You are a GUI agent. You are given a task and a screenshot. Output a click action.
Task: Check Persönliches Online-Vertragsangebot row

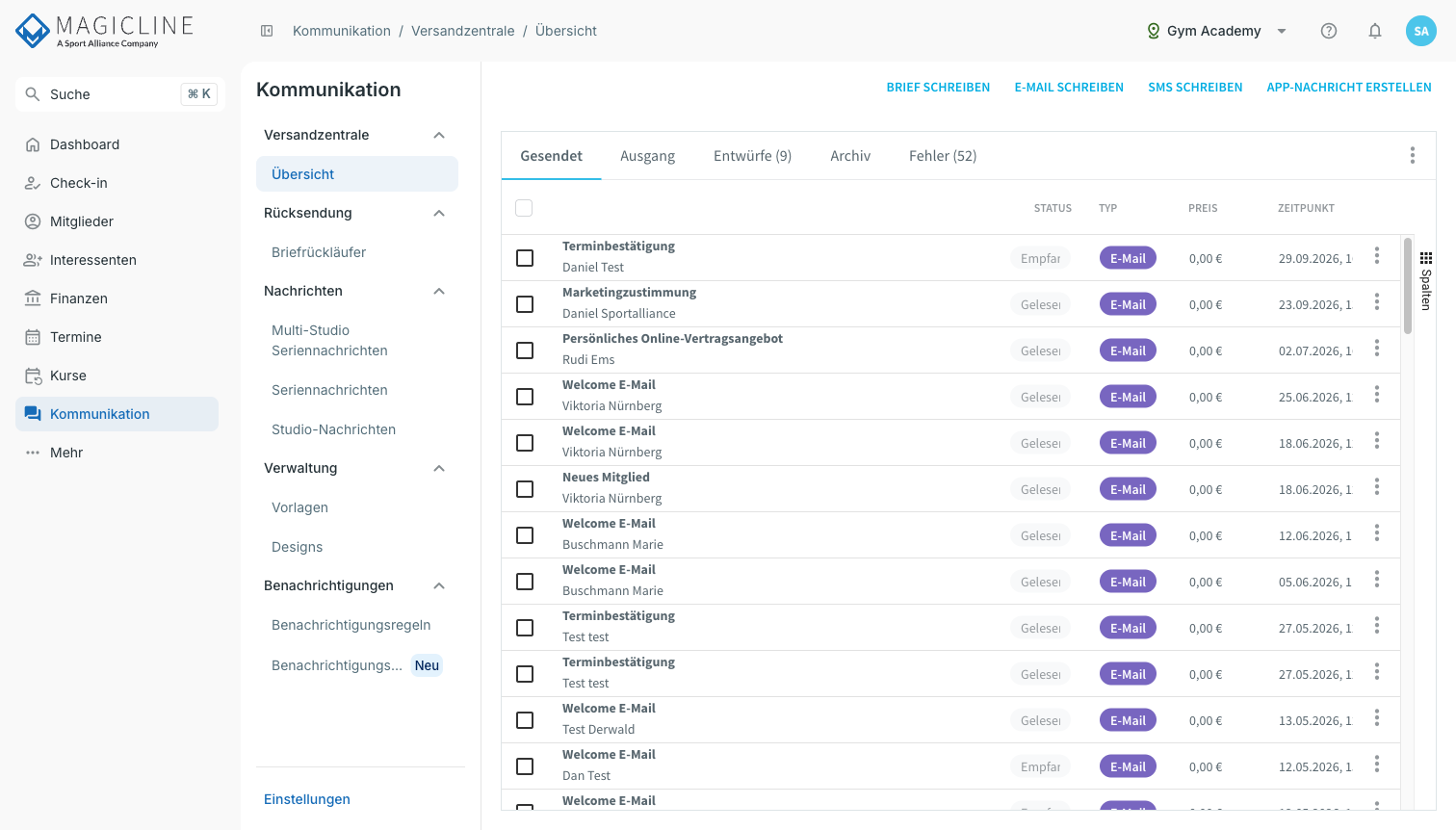click(525, 350)
